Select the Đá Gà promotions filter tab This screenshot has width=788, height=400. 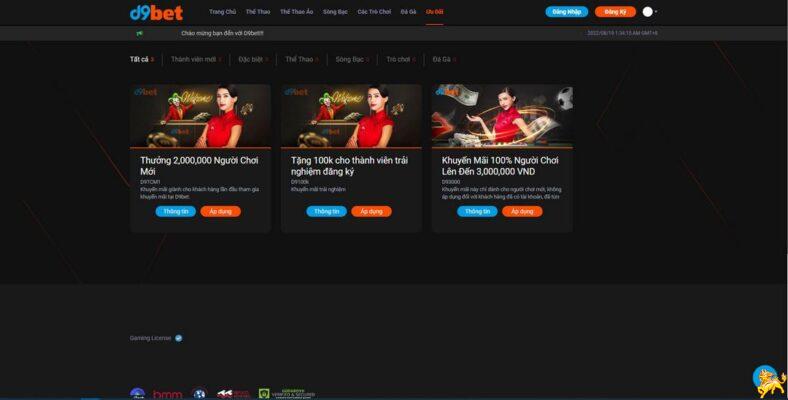point(444,59)
